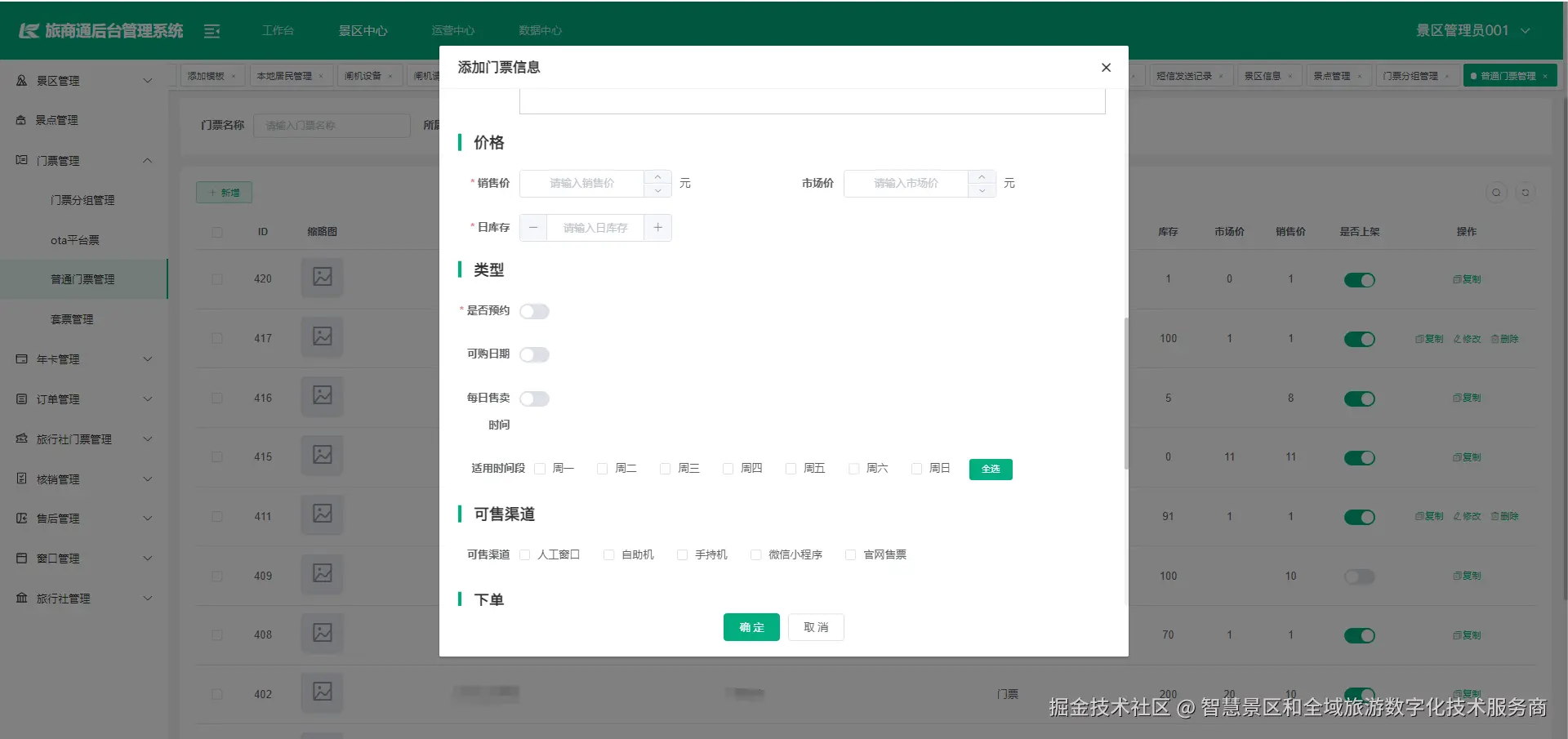The width and height of the screenshot is (1568, 739).
Task: Check the 微信小程序 channel checkbox
Action: pyautogui.click(x=756, y=555)
